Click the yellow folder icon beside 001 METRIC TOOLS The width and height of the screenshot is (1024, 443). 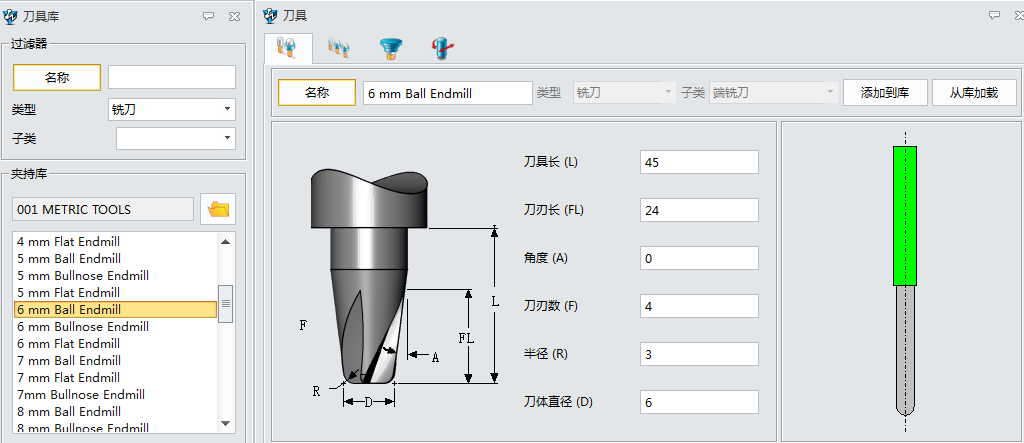coord(217,209)
